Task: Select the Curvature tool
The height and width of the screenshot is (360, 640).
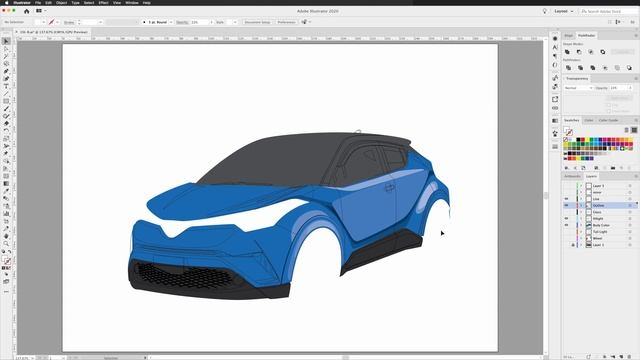Action: 6,79
